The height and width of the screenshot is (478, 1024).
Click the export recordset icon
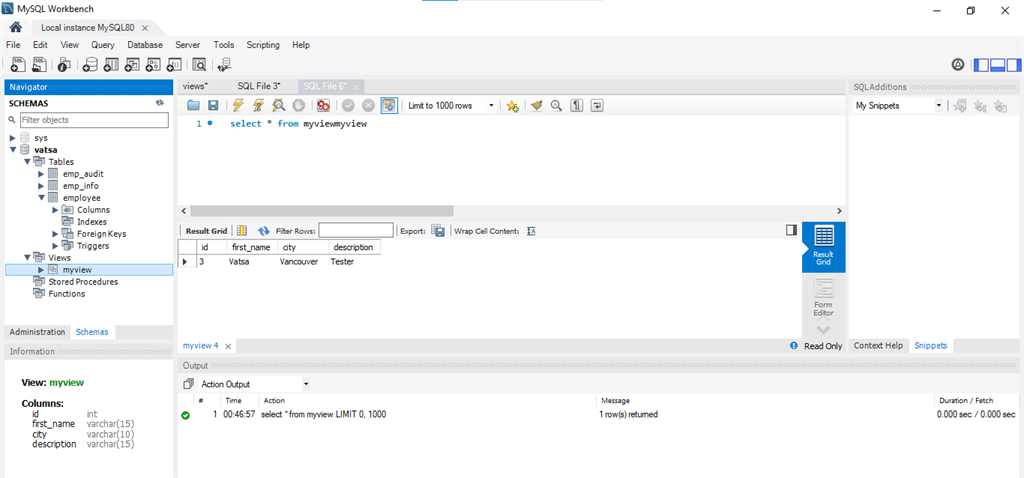pyautogui.click(x=438, y=231)
